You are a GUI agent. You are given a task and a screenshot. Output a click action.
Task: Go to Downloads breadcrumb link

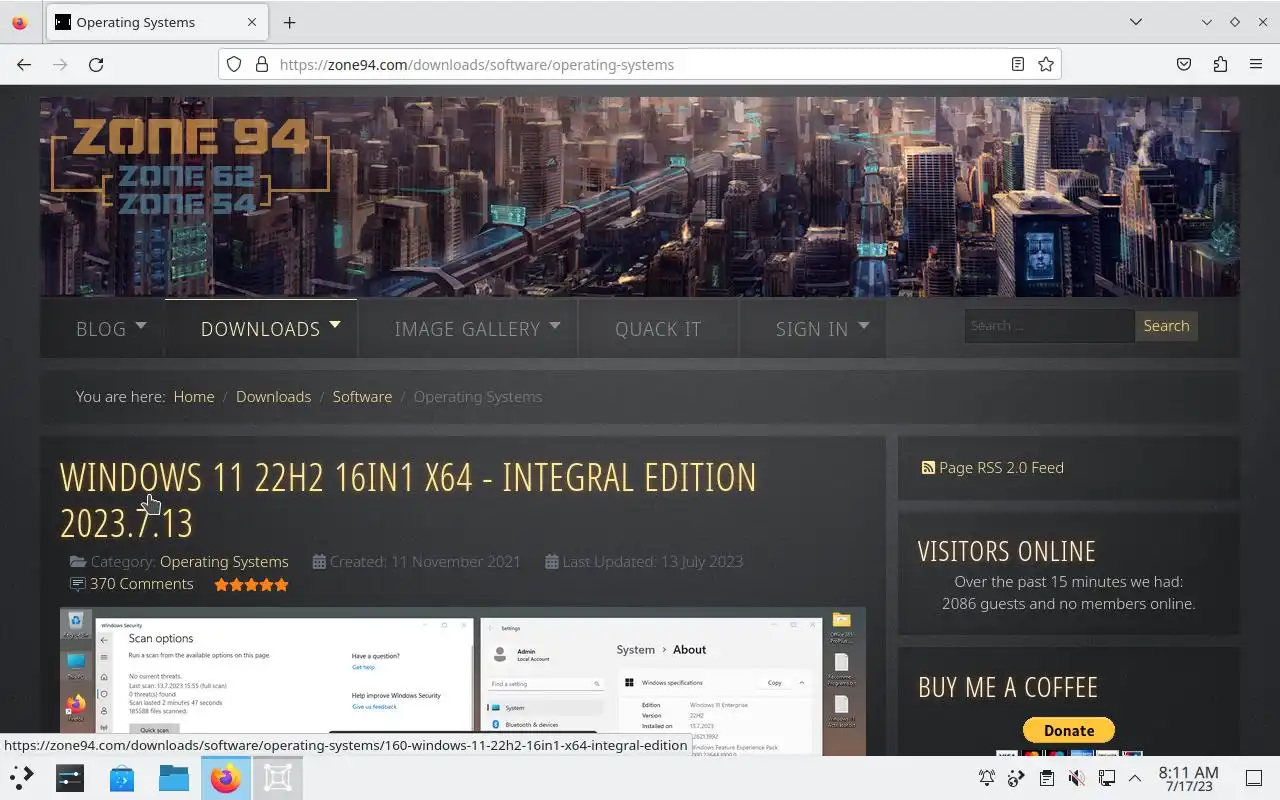[273, 396]
